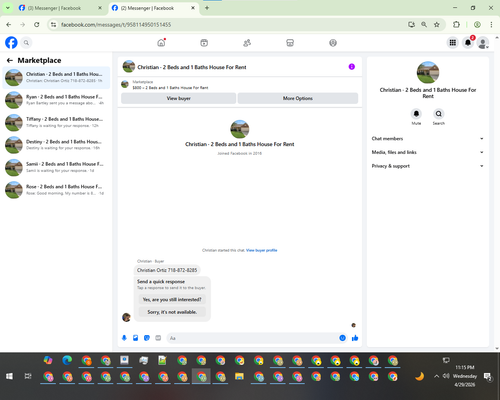Viewport: 500px width, 400px height.
Task: Open the notifications bell icon
Action: [x=468, y=43]
